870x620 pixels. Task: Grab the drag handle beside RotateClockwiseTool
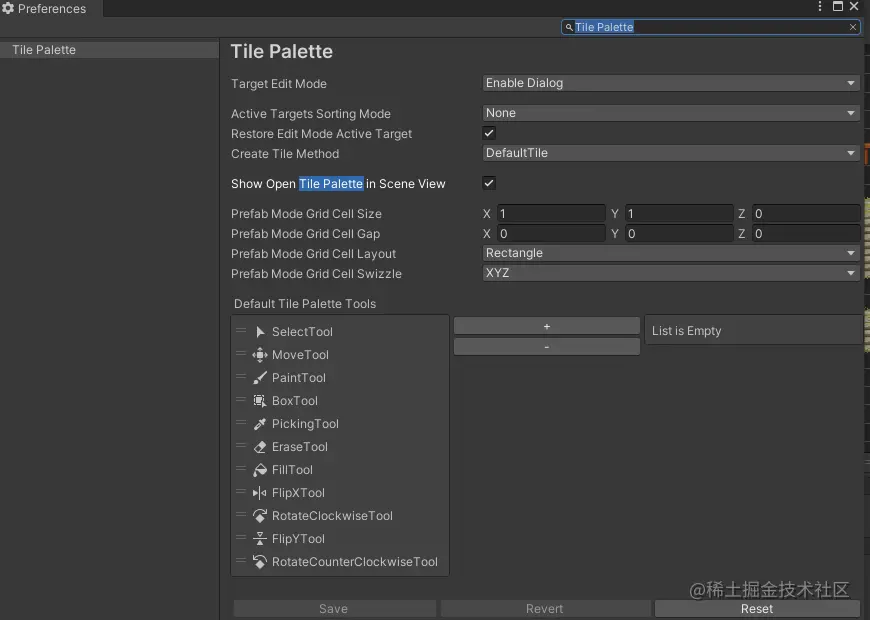(241, 515)
